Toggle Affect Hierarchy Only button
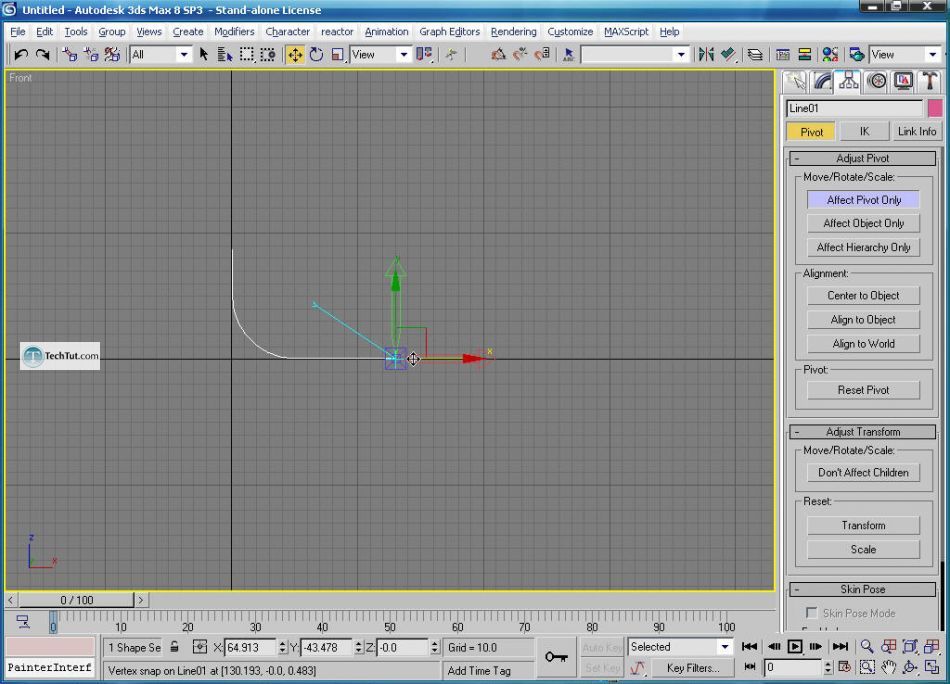The width and height of the screenshot is (950, 684). point(863,247)
